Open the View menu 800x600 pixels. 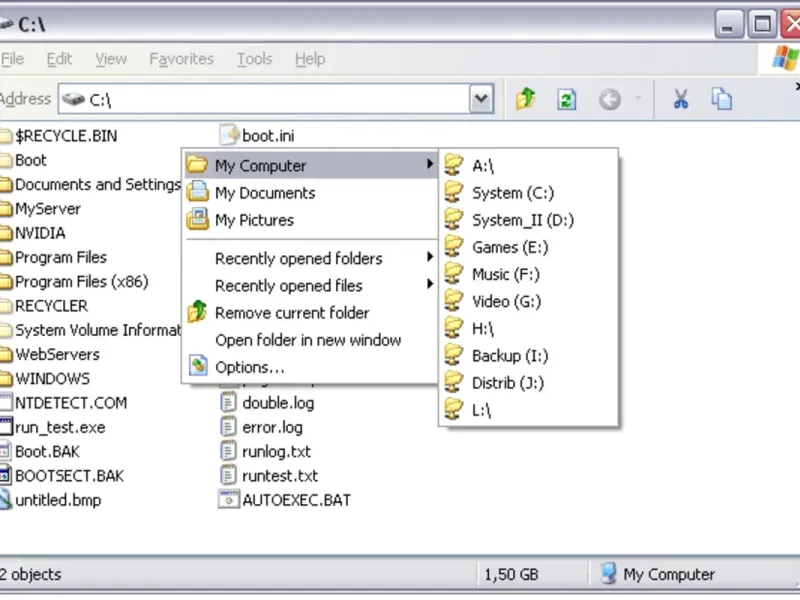111,59
